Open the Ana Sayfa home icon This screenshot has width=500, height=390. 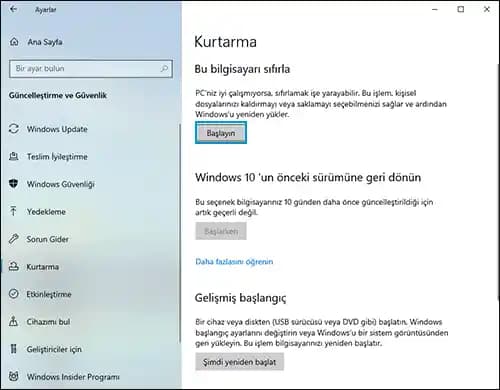[14, 42]
